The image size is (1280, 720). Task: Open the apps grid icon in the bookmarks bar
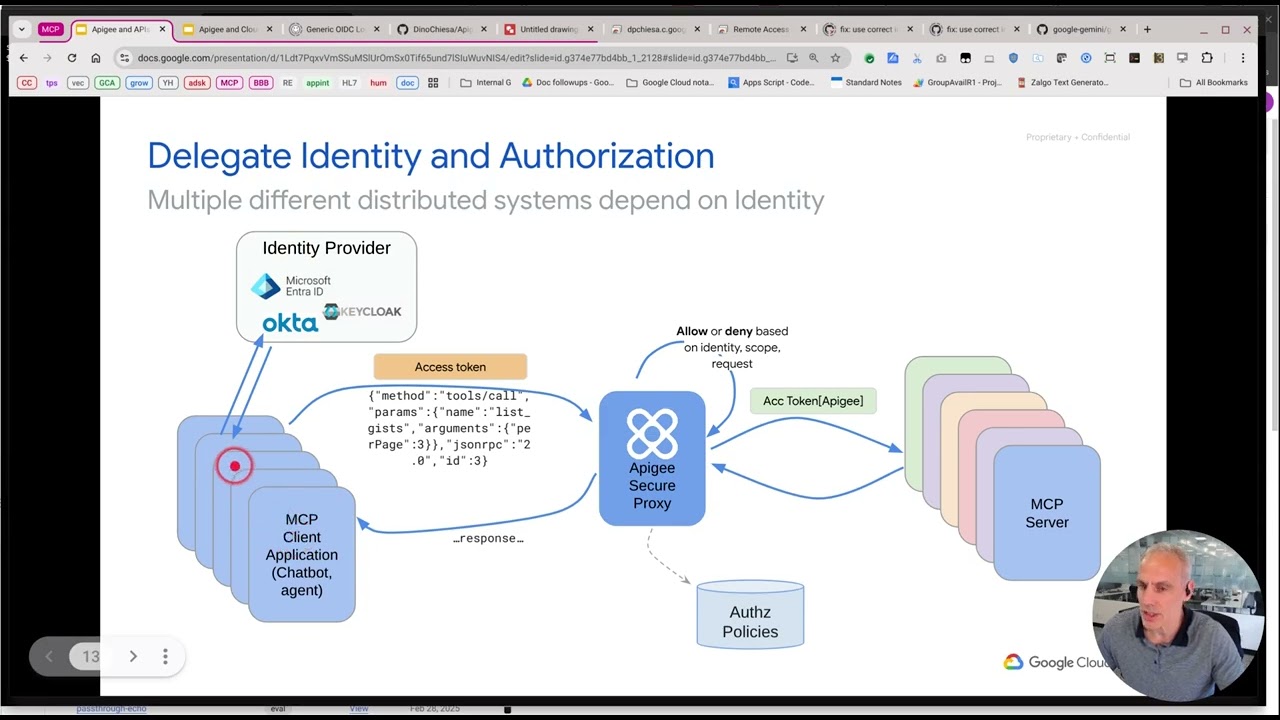433,83
